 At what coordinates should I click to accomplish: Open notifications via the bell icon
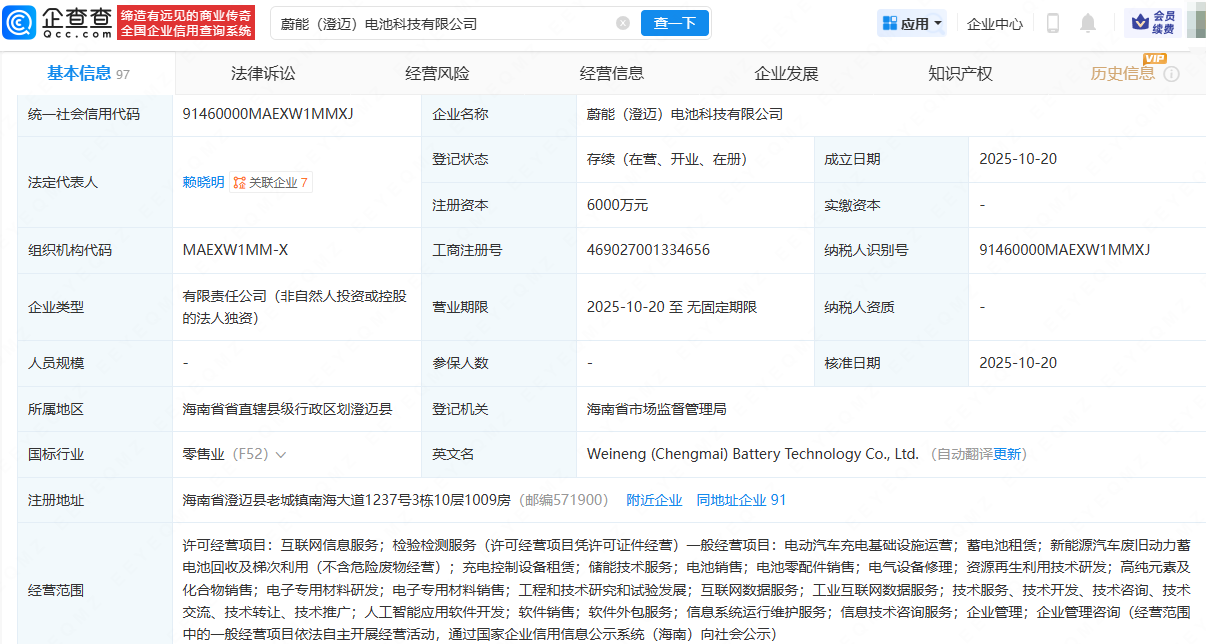point(1088,23)
